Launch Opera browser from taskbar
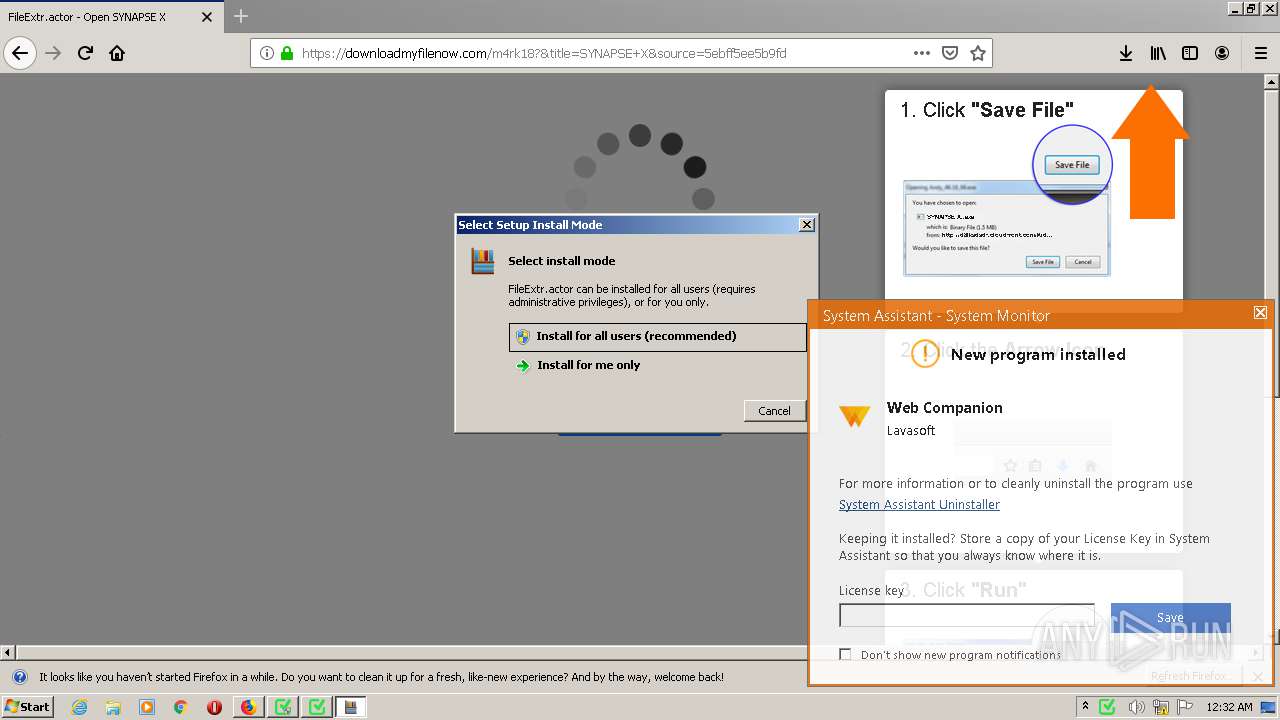Screen dimensions: 1280x720 tap(214, 707)
